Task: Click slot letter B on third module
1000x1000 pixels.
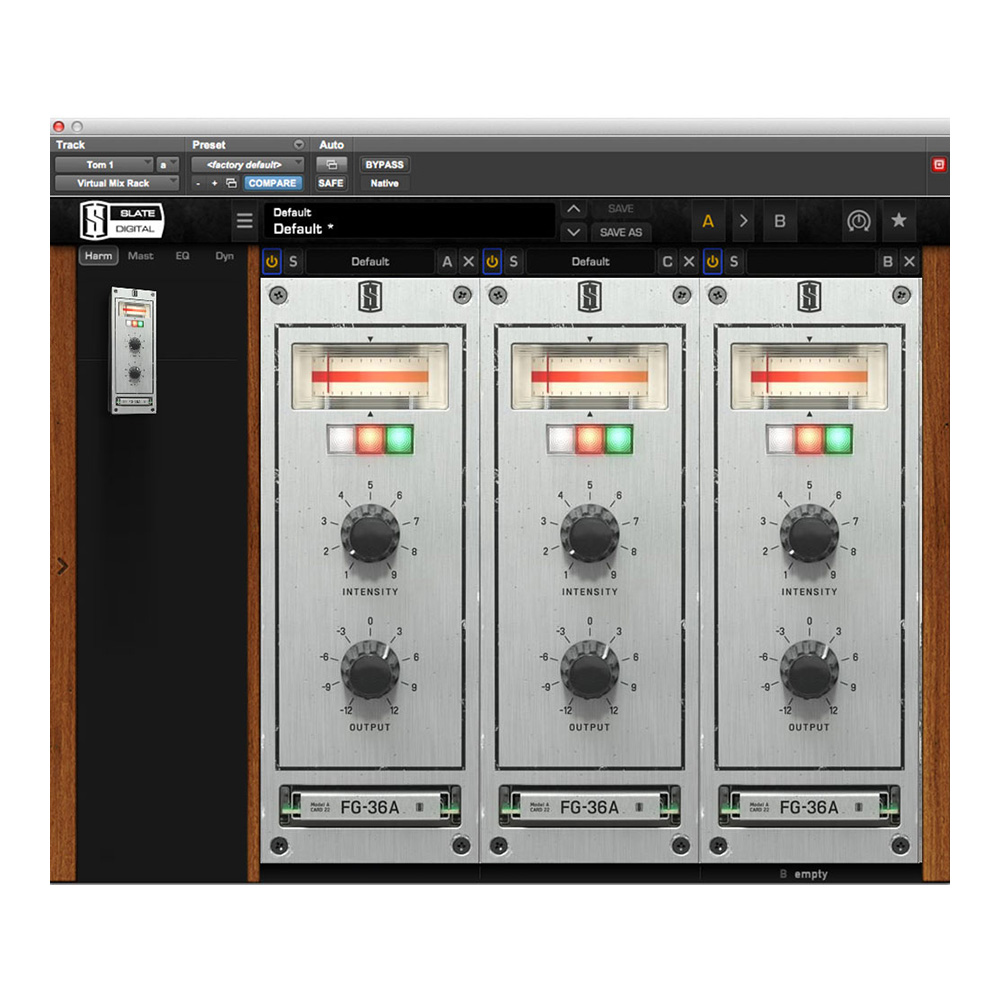Action: 887,261
